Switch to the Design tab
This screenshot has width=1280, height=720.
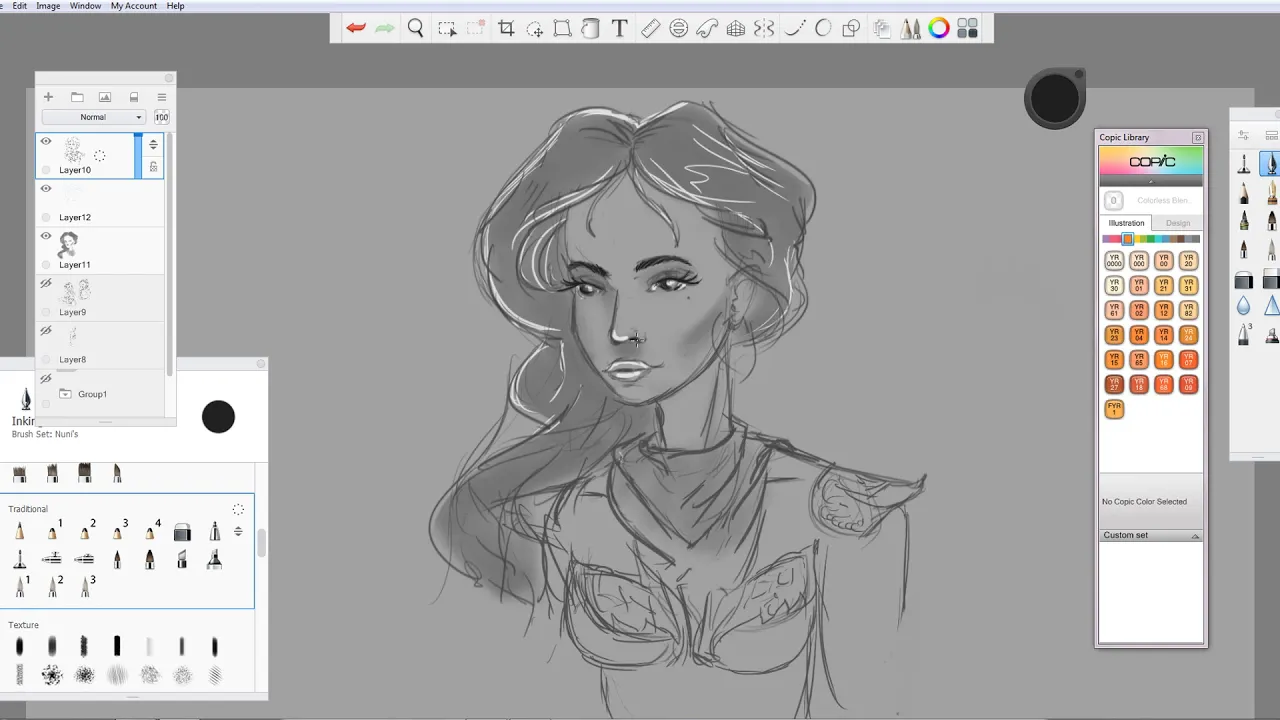[1177, 223]
